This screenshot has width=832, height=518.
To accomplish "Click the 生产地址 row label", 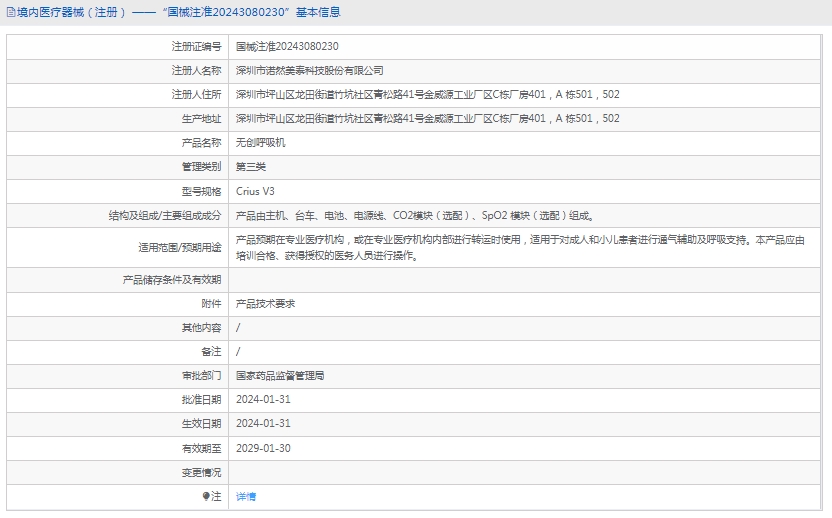I will coord(201,119).
